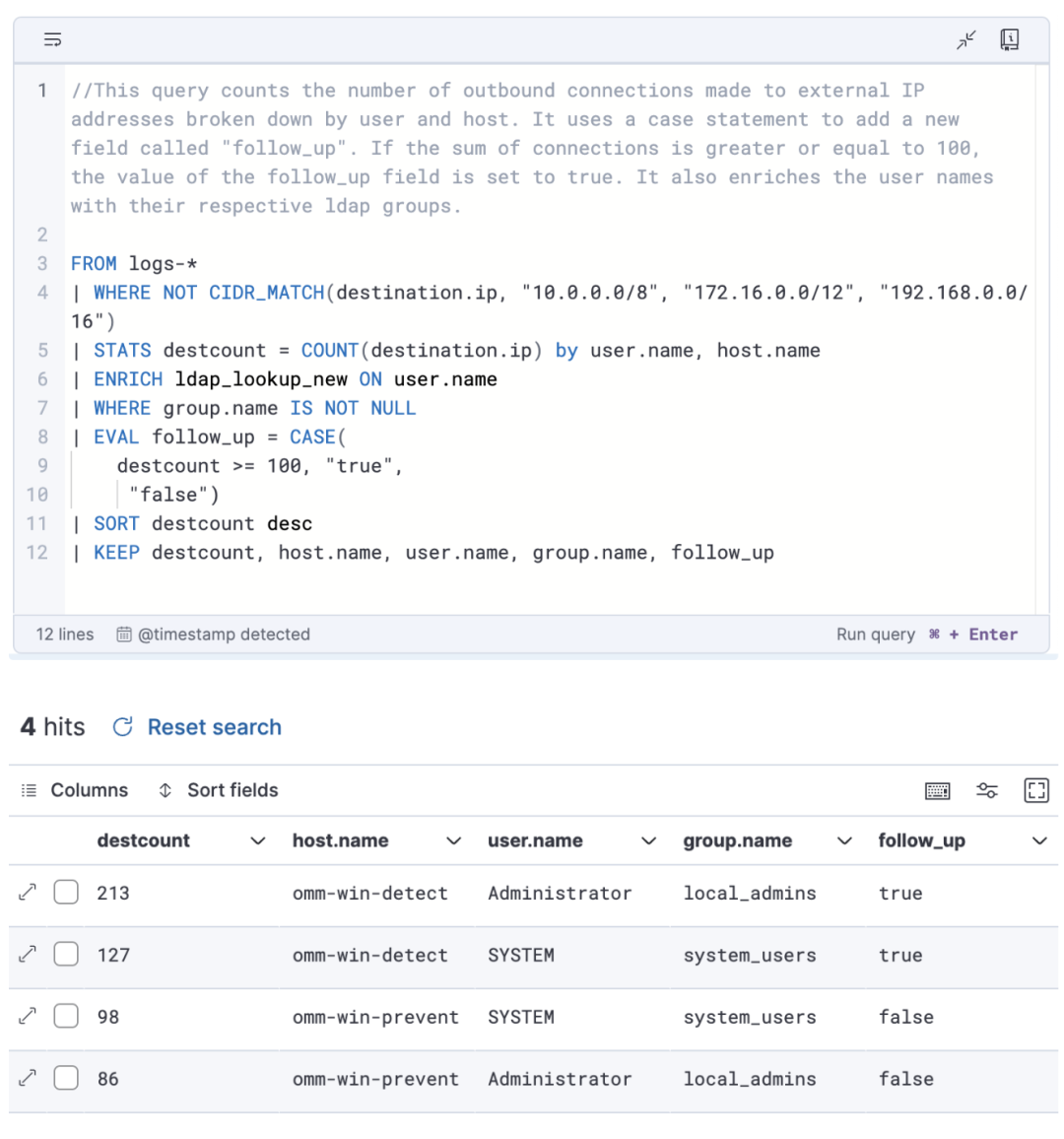Screen dimensions: 1064x1139
Task: Select the checkbox for row 127
Action: tap(66, 954)
